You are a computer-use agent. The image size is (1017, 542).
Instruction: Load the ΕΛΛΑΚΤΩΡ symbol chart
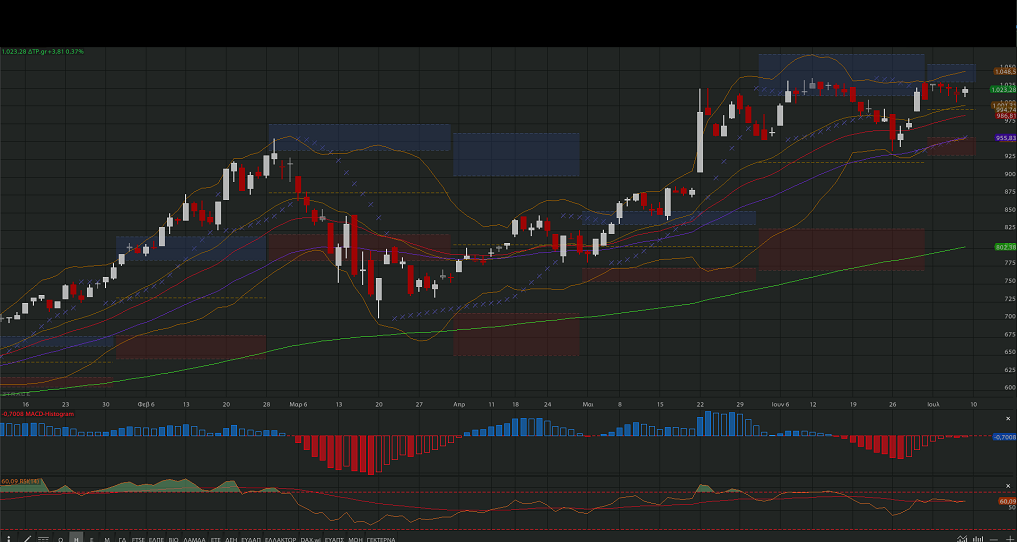click(x=280, y=539)
